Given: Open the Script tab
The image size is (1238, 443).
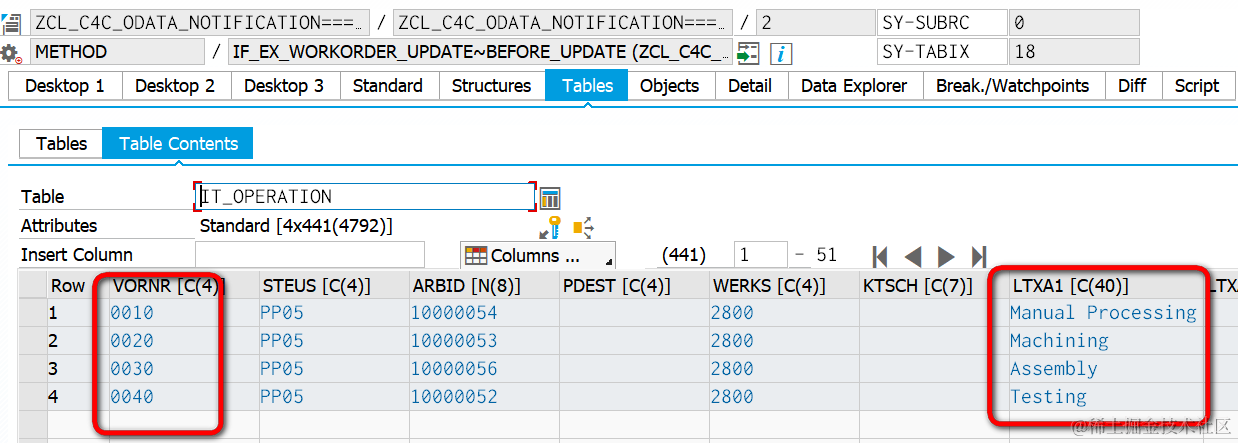Looking at the screenshot, I should point(1196,86).
